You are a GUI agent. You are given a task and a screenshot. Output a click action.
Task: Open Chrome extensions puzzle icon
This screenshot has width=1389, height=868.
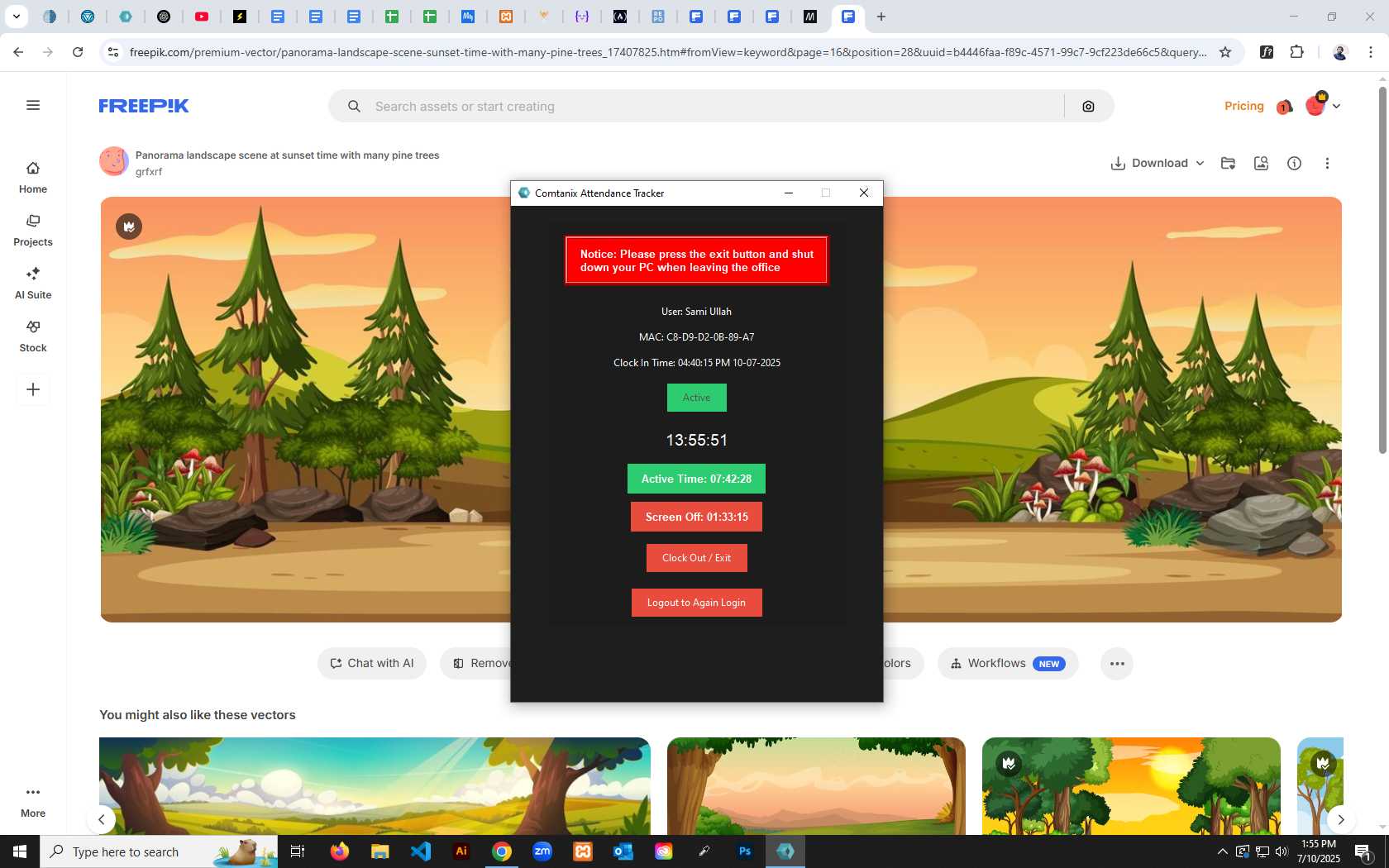(1296, 52)
